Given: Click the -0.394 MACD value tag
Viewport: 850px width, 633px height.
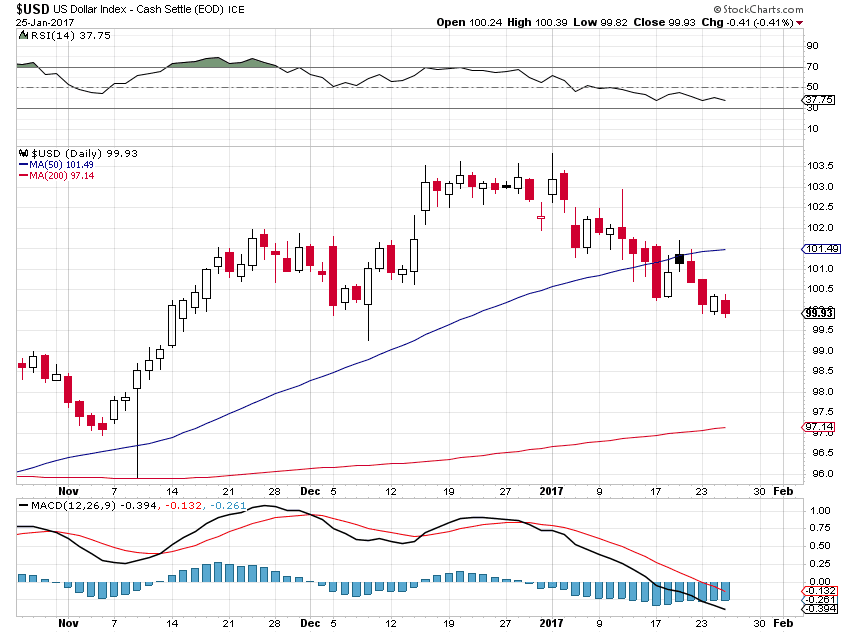Looking at the screenshot, I should coord(819,609).
